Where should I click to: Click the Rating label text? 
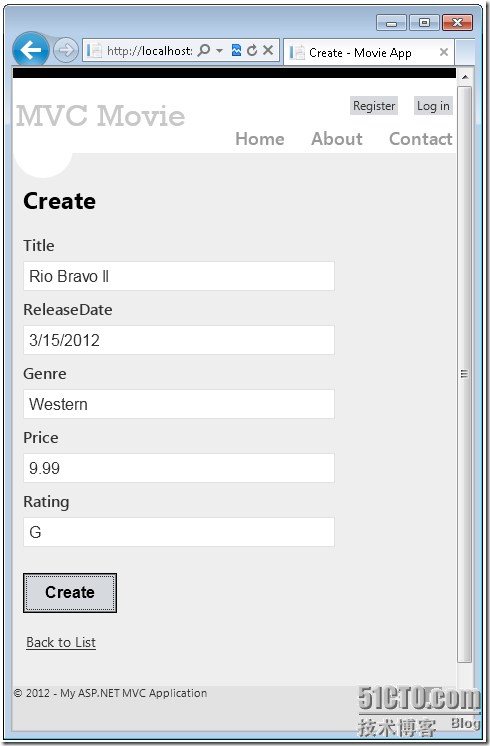(x=46, y=502)
